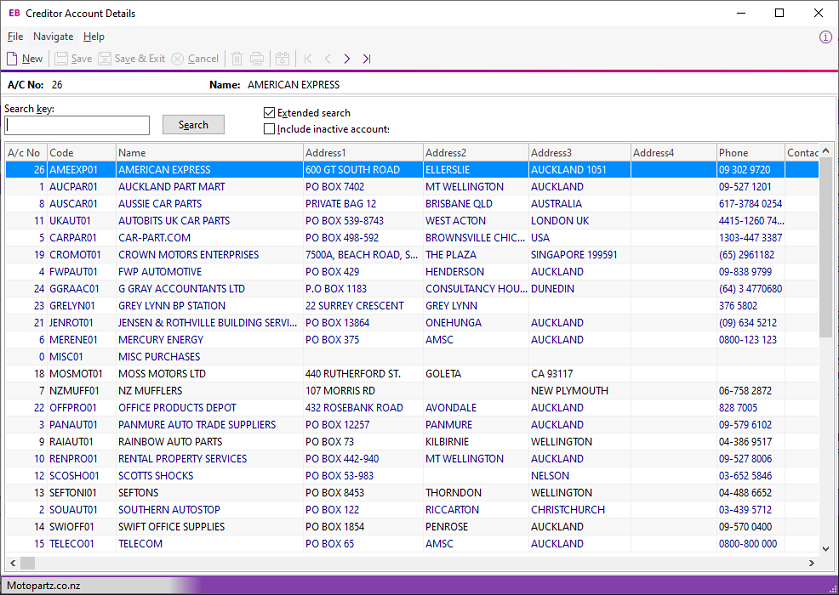Viewport: 839px width, 595px height.
Task: Sort by the Address1 column header
Action: (363, 152)
